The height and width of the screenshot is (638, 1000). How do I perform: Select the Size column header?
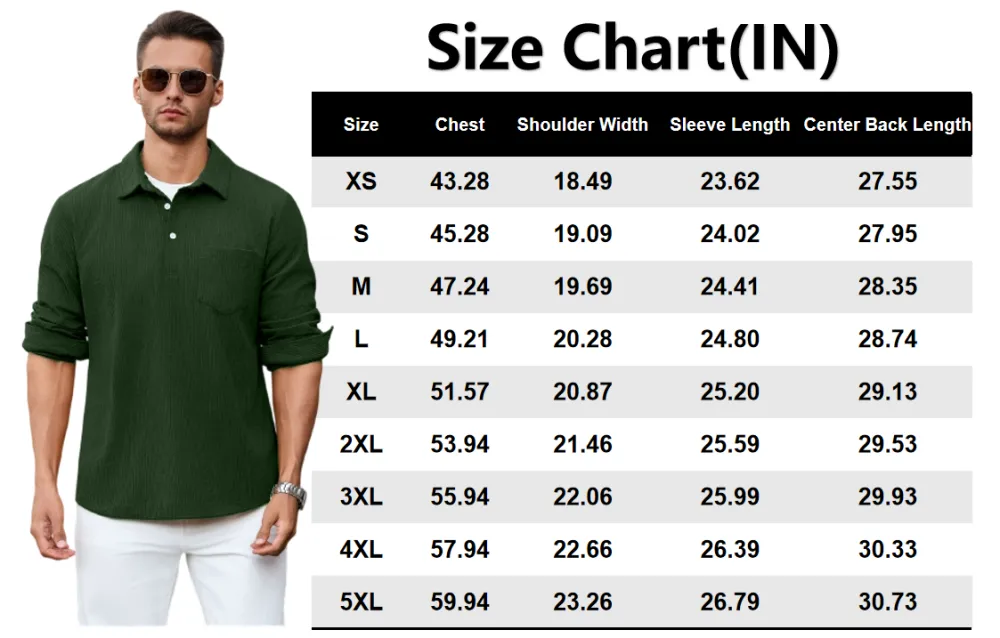point(361,125)
